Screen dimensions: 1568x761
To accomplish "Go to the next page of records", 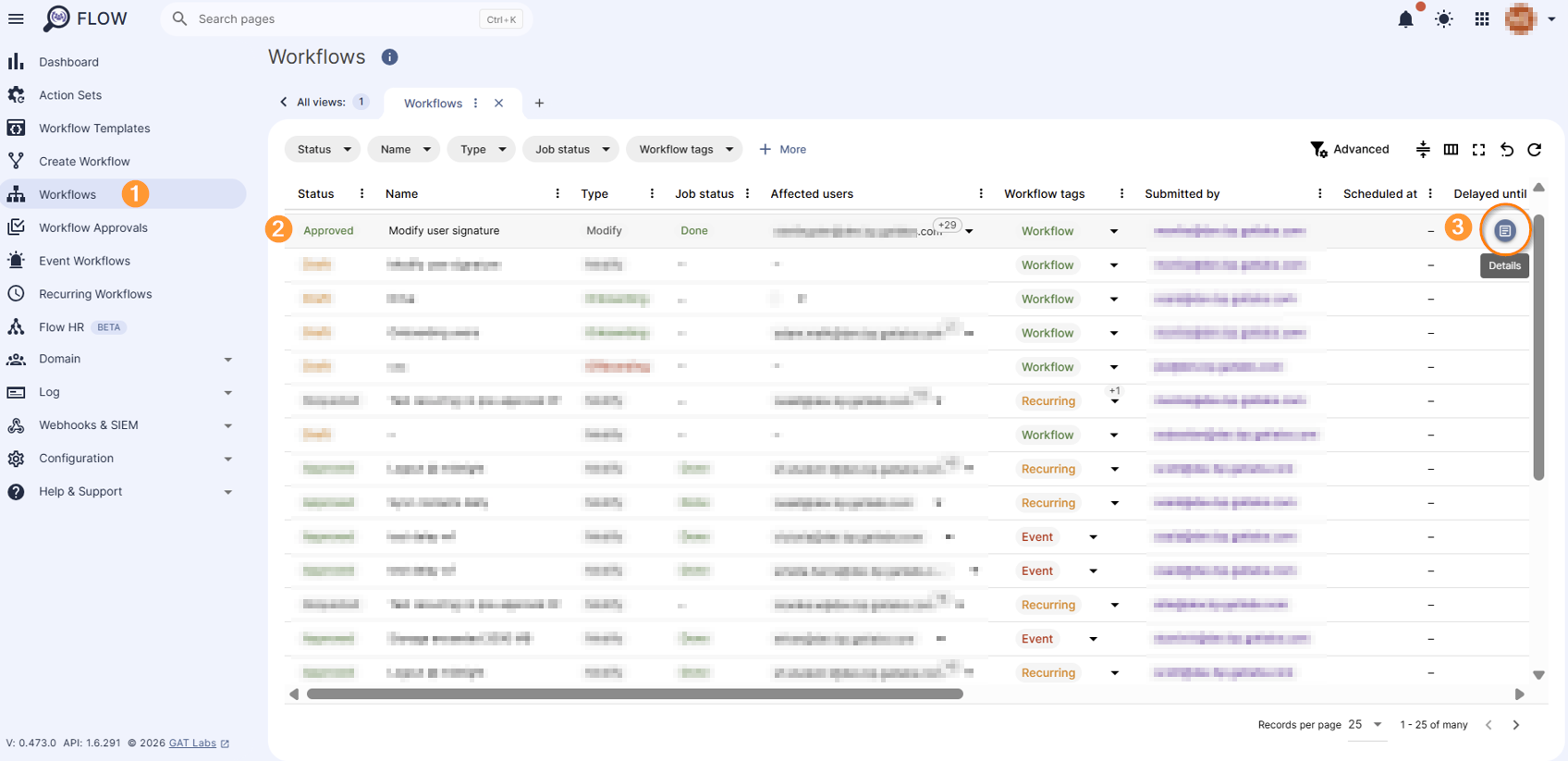I will [x=1516, y=725].
